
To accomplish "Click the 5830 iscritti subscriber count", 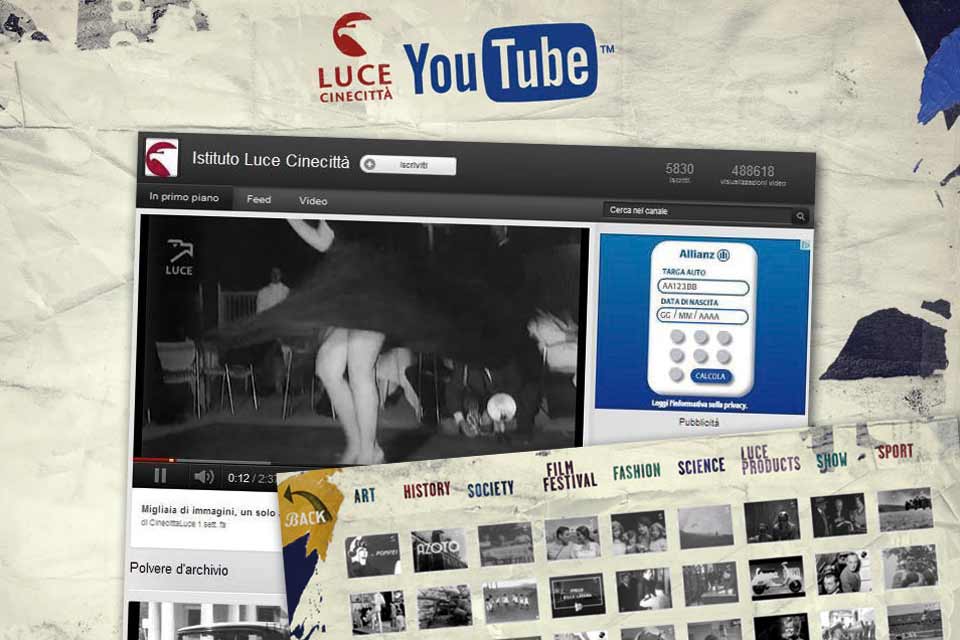I will (x=680, y=173).
